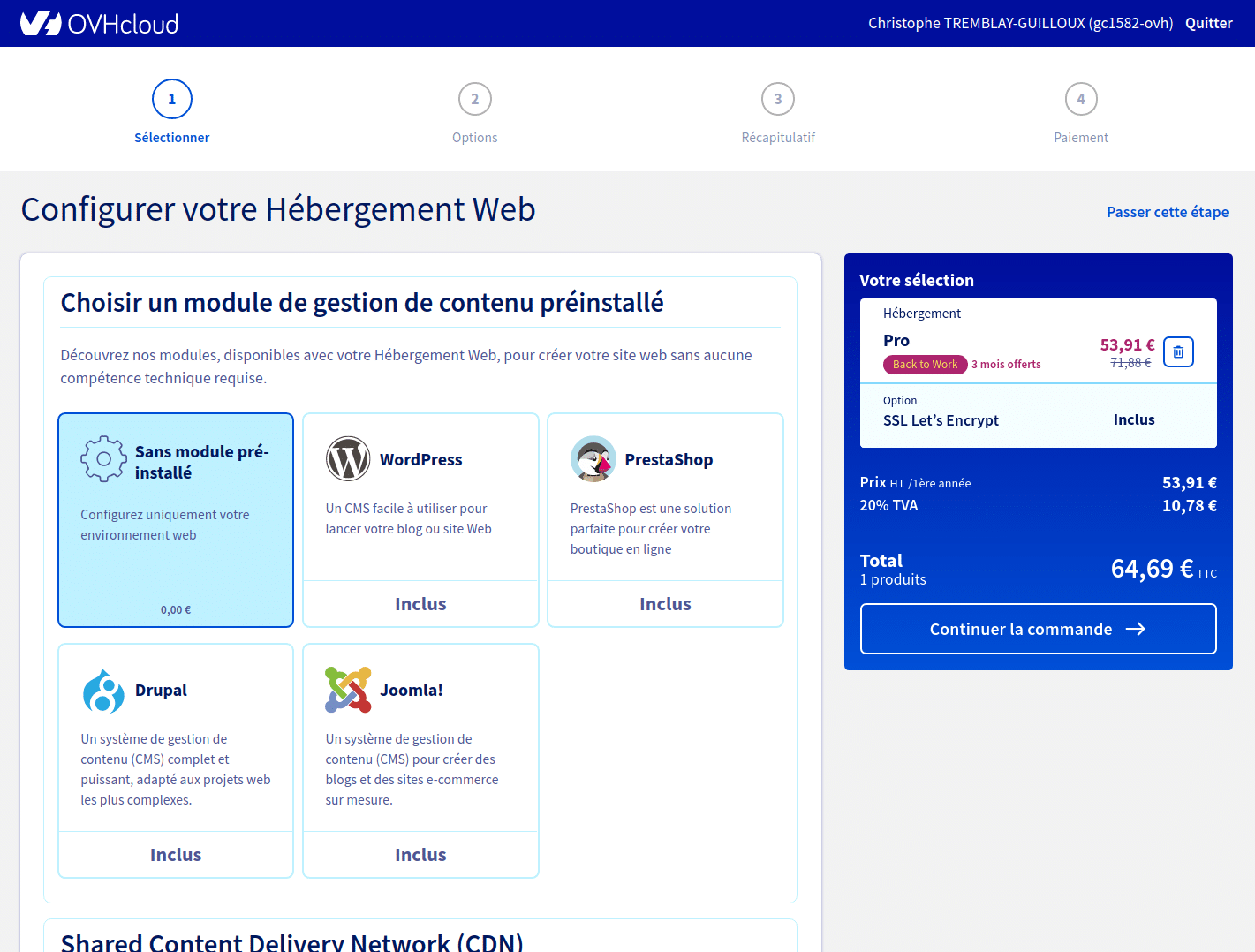Choose WordPress Inclus option
The width and height of the screenshot is (1255, 952).
point(420,604)
